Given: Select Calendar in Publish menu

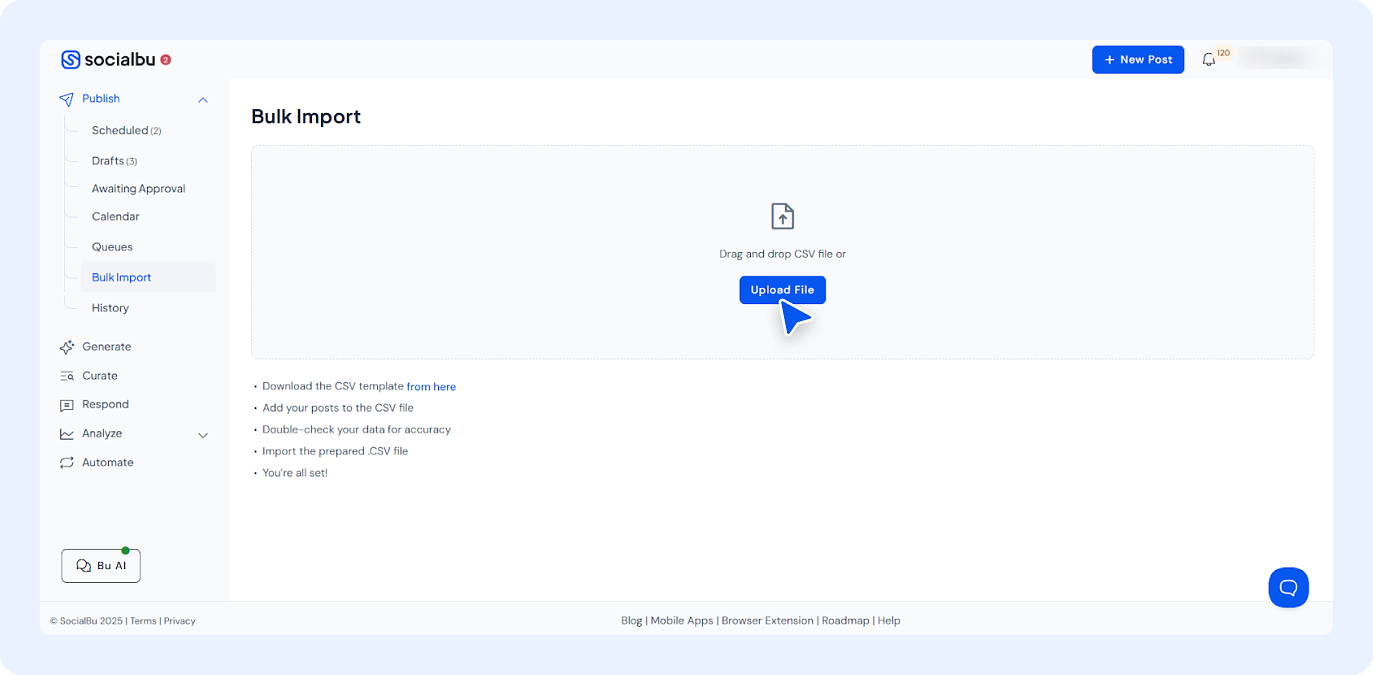Looking at the screenshot, I should pyautogui.click(x=115, y=217).
